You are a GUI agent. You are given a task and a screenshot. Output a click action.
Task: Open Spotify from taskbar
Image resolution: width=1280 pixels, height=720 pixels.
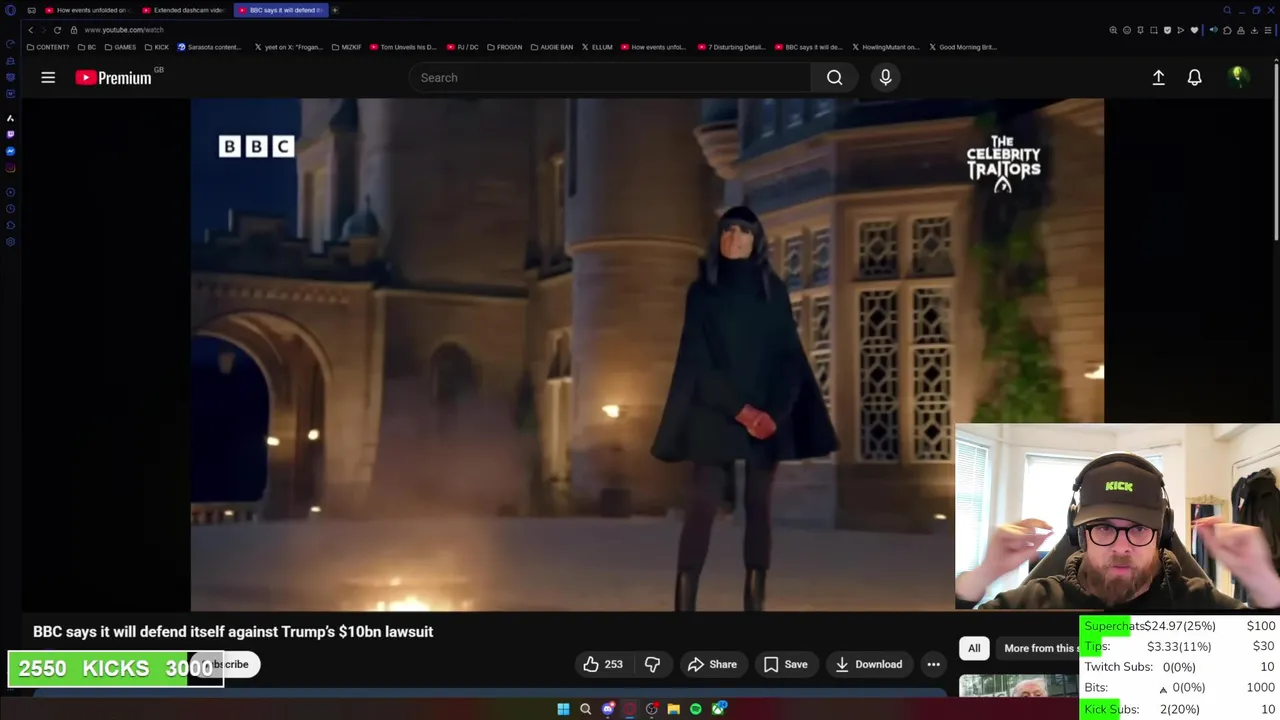[695, 709]
